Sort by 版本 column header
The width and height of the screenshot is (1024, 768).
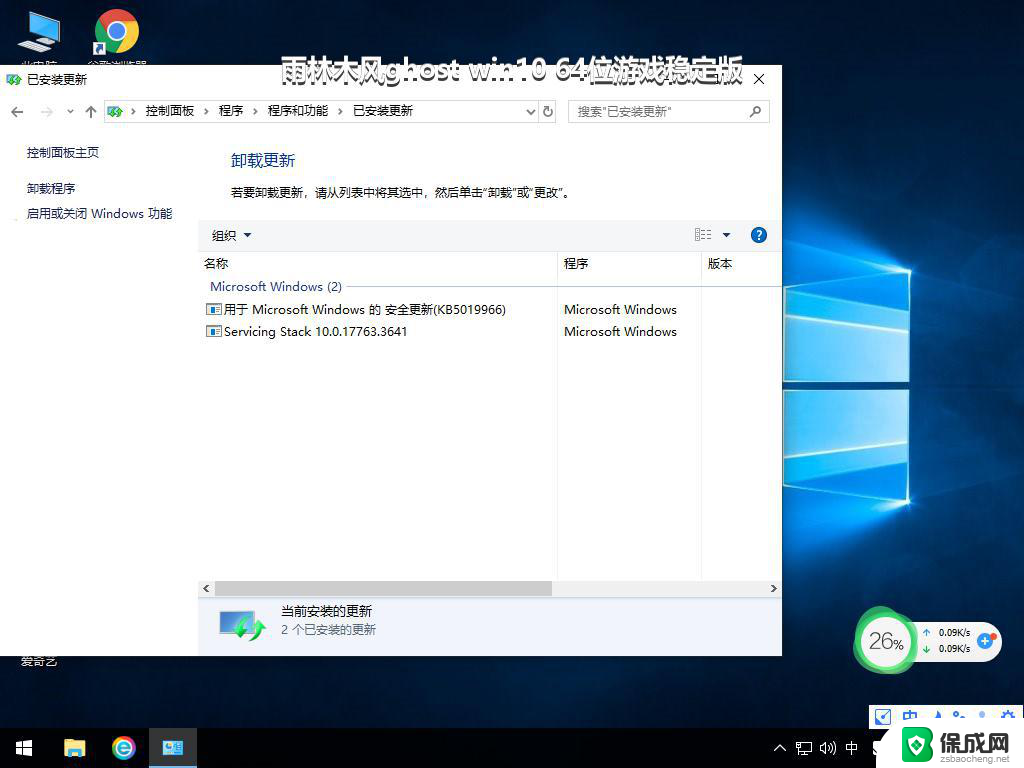coord(741,264)
